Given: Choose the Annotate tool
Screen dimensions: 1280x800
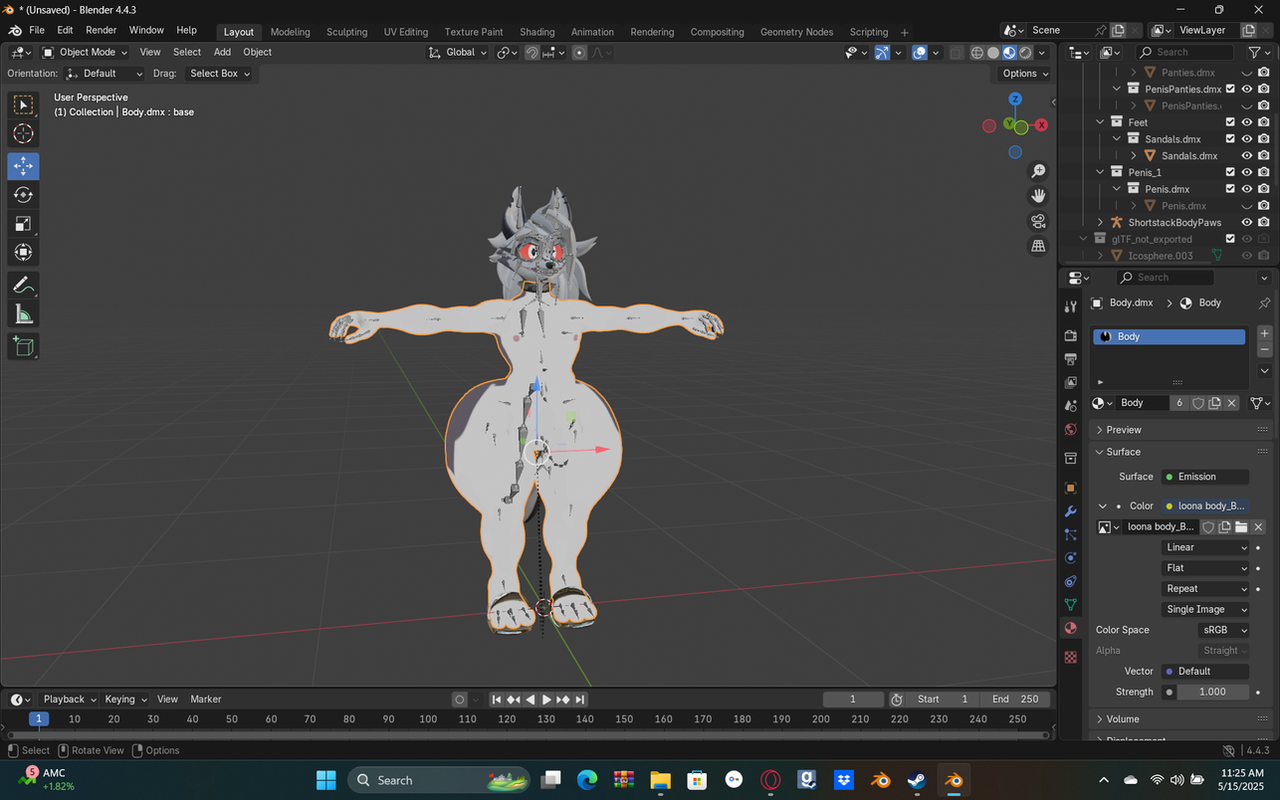Looking at the screenshot, I should pos(24,286).
